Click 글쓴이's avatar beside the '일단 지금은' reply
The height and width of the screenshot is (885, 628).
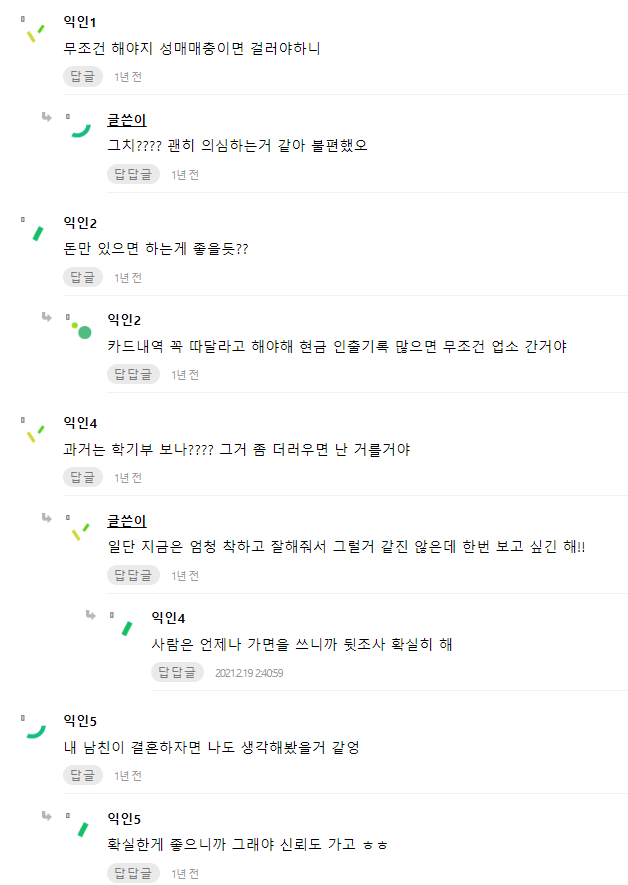point(80,531)
